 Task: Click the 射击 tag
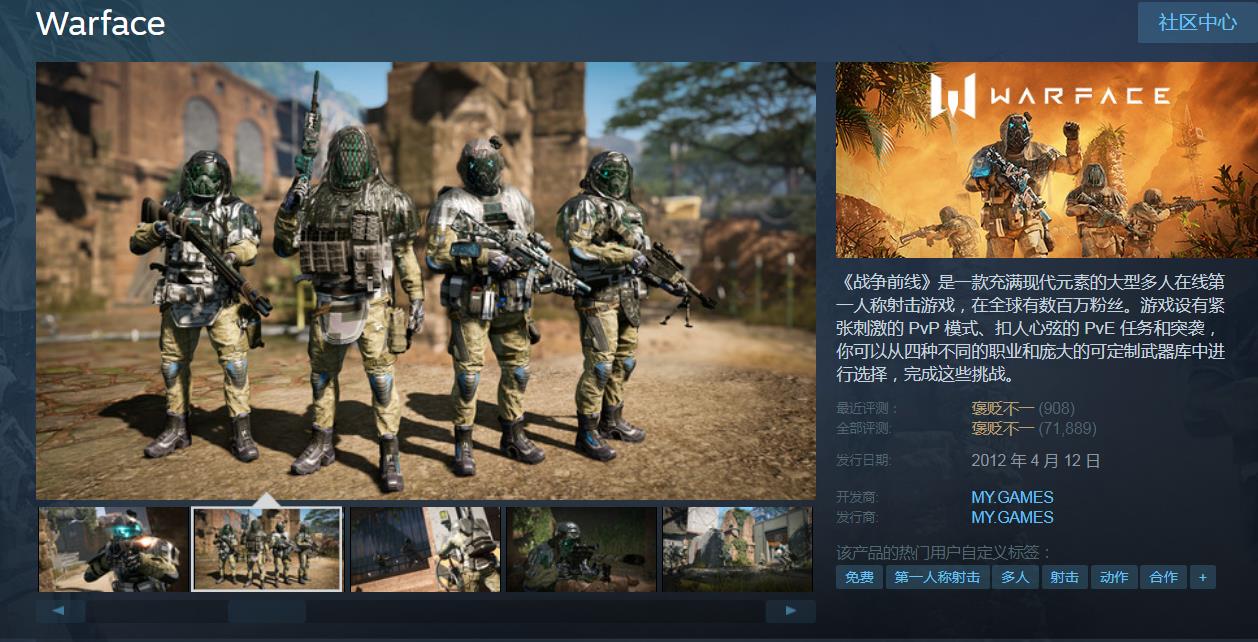(1064, 577)
